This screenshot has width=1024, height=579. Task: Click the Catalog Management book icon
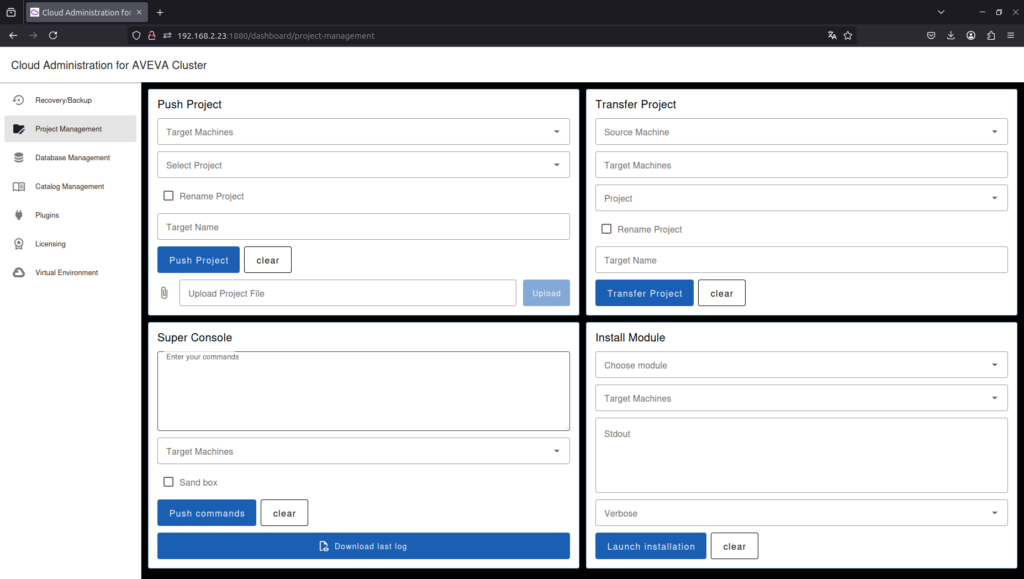(18, 186)
